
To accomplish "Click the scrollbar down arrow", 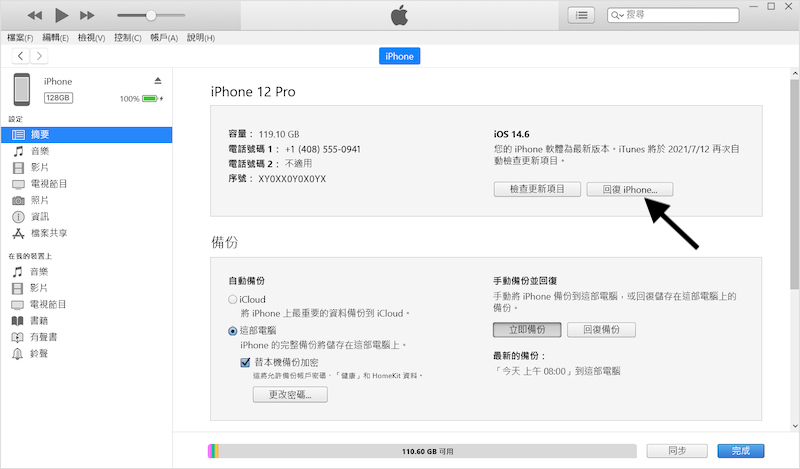I will (x=795, y=426).
